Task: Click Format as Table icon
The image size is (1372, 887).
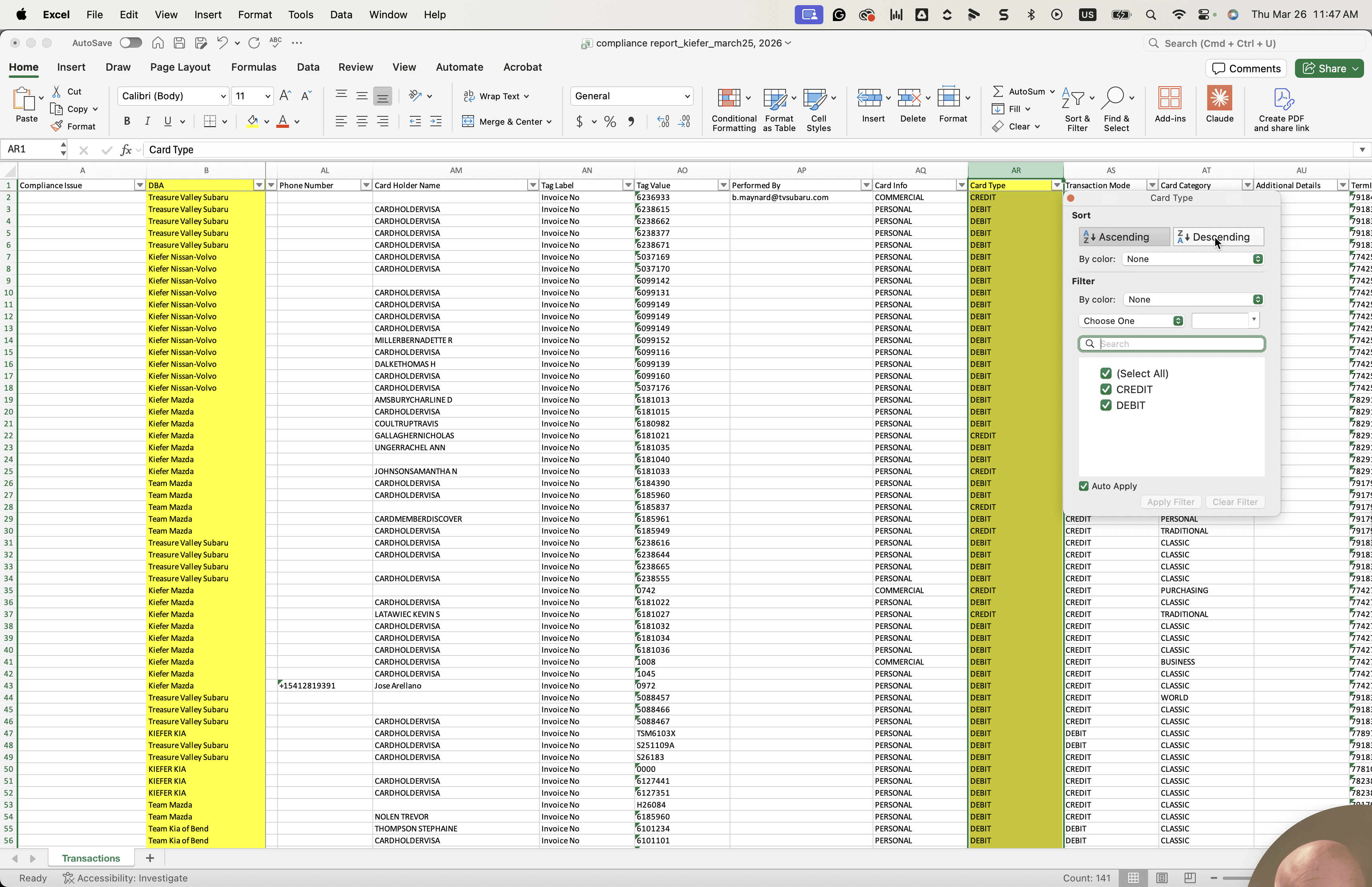Action: tap(778, 110)
